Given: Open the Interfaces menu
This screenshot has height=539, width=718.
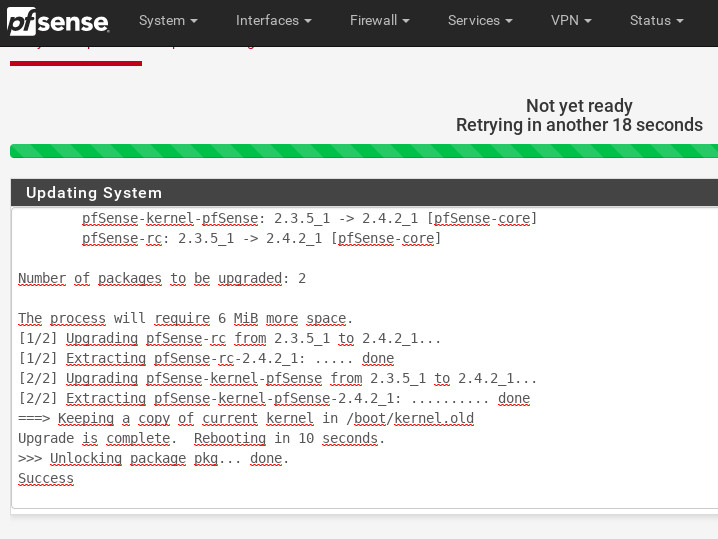Looking at the screenshot, I should [273, 21].
